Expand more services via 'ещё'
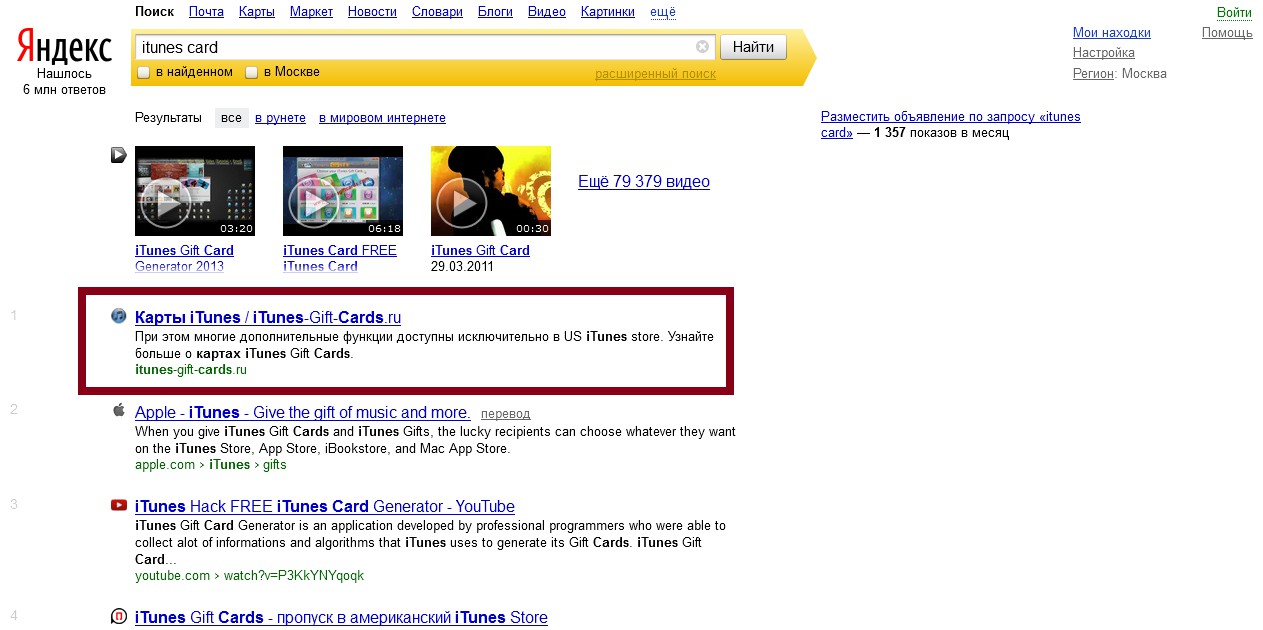Image resolution: width=1263 pixels, height=630 pixels. [663, 12]
